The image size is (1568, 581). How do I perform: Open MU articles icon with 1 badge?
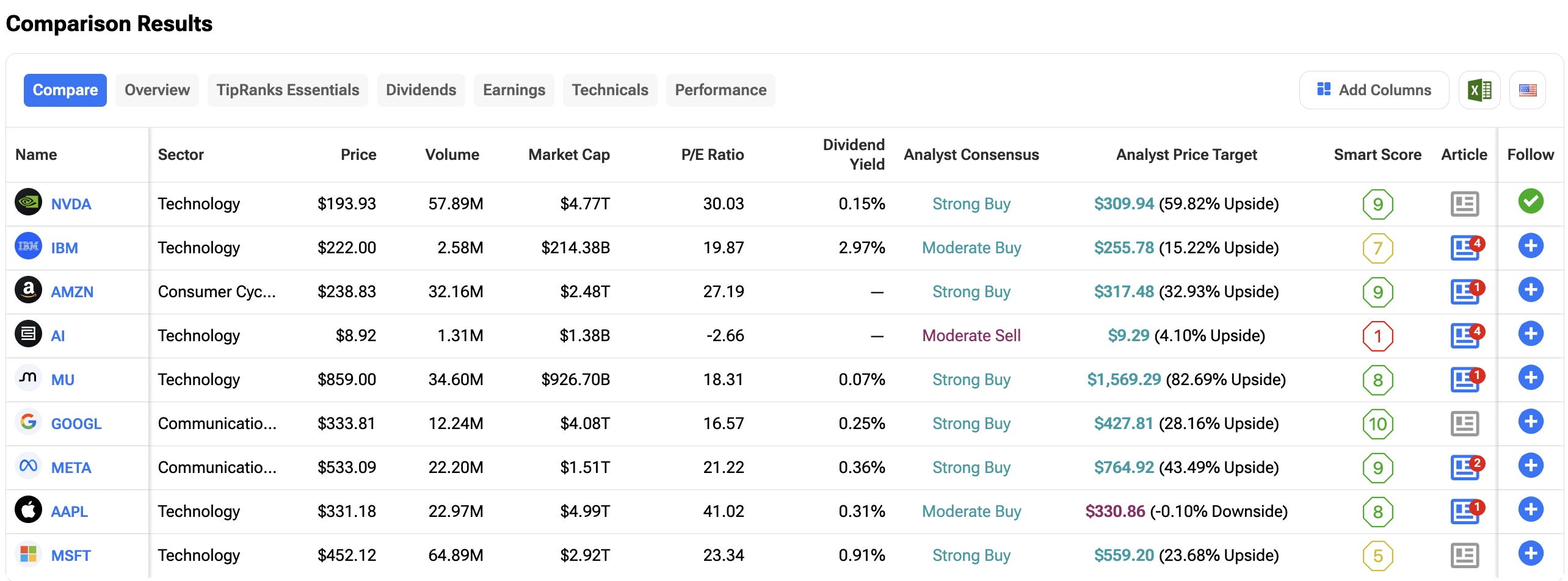(1467, 380)
